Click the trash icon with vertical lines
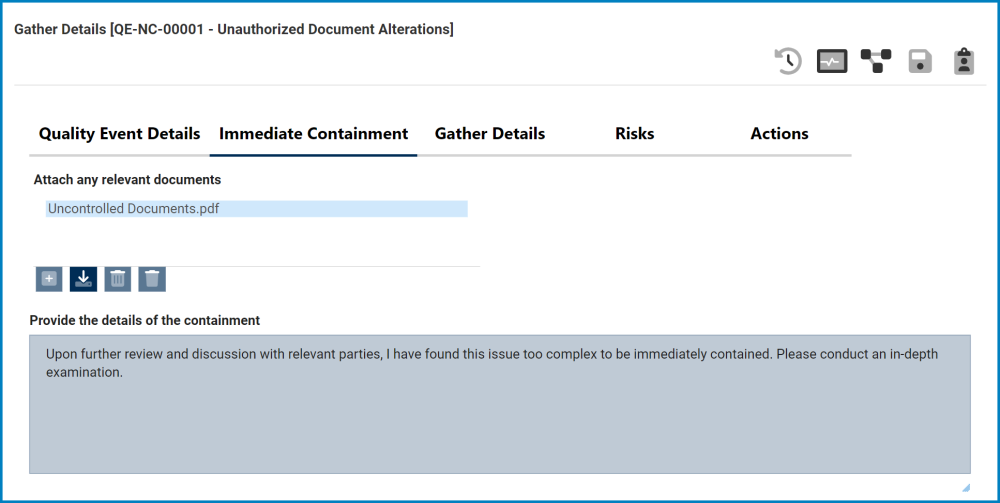This screenshot has height=503, width=1000. [x=118, y=279]
